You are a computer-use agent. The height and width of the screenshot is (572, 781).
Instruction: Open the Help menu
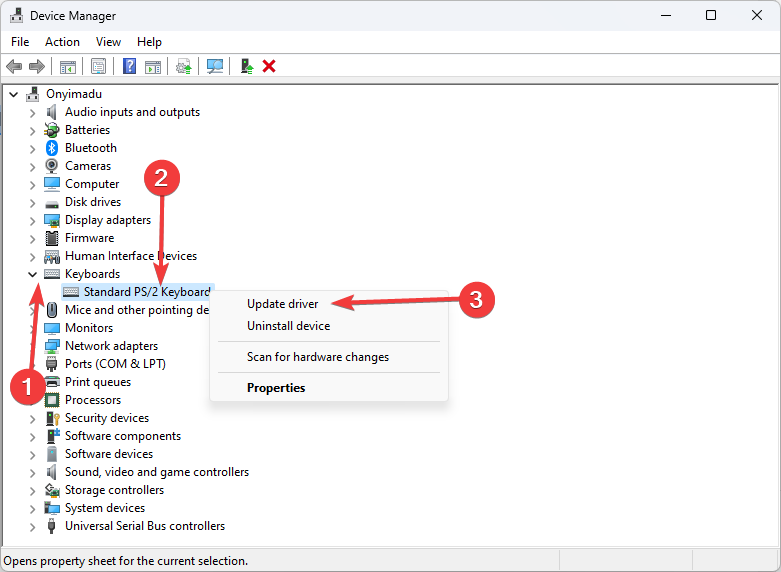149,42
